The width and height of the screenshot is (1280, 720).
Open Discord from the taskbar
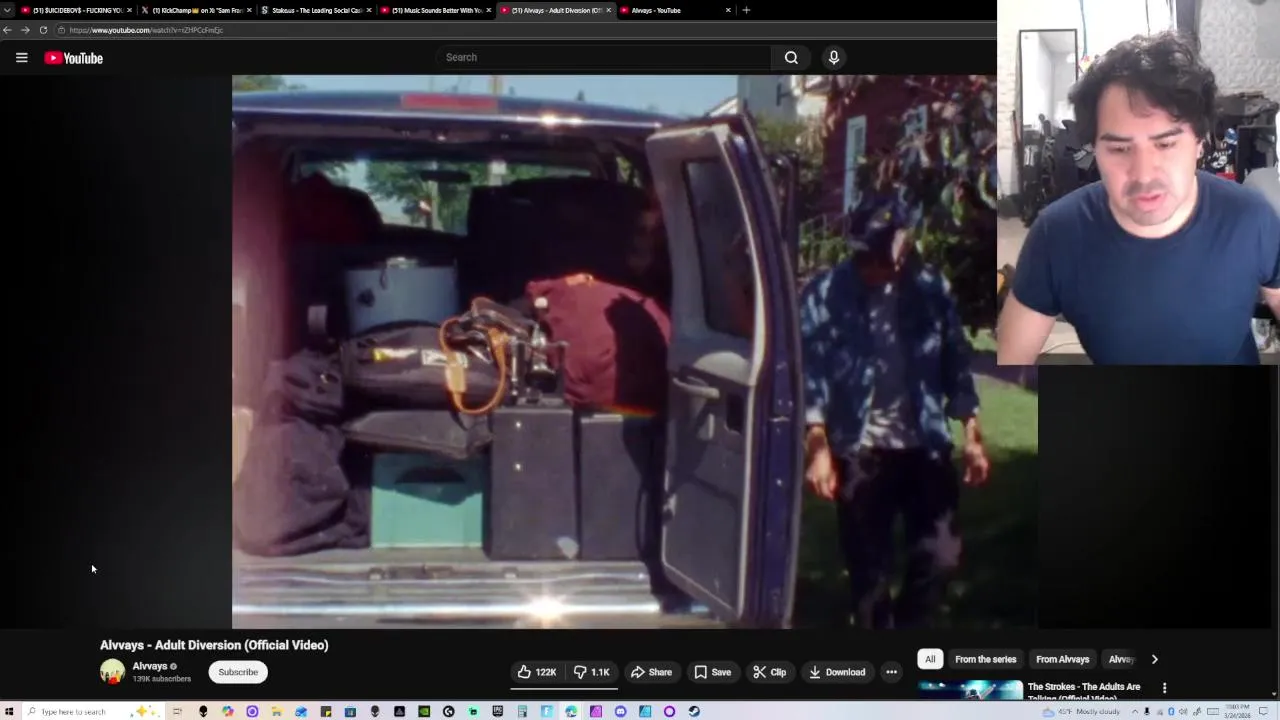point(620,711)
